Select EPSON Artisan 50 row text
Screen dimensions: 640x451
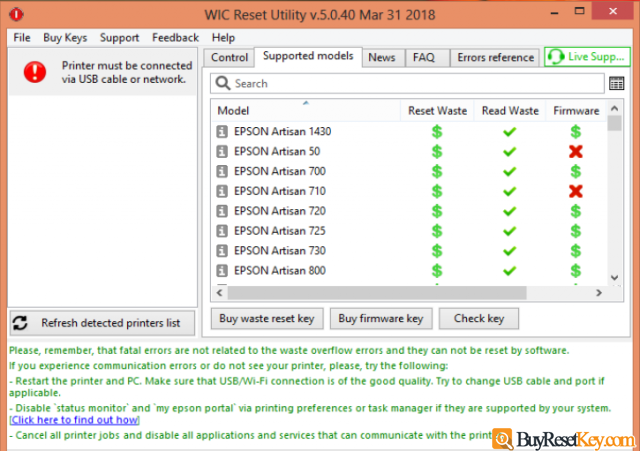coord(277,151)
